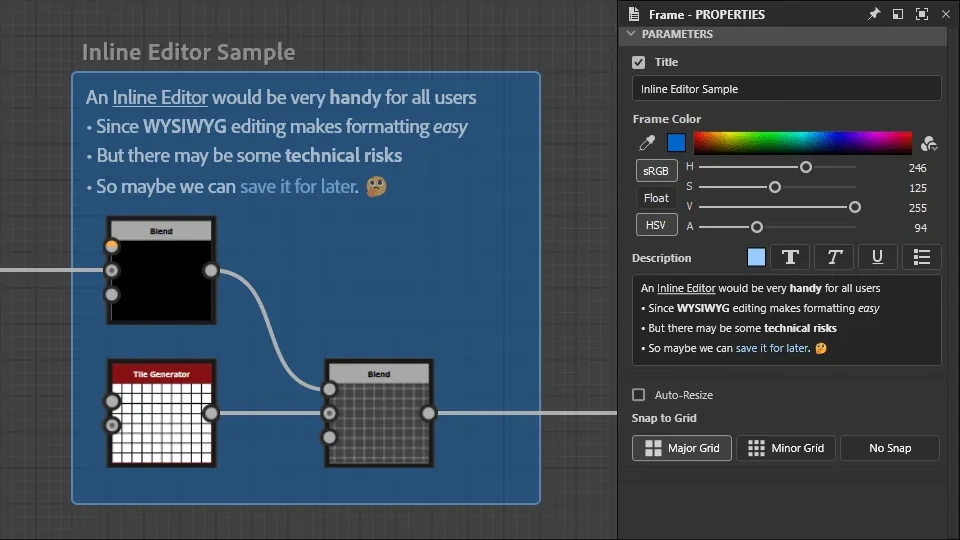Select the Tile Generator node
This screenshot has width=960, height=540.
pos(162,413)
